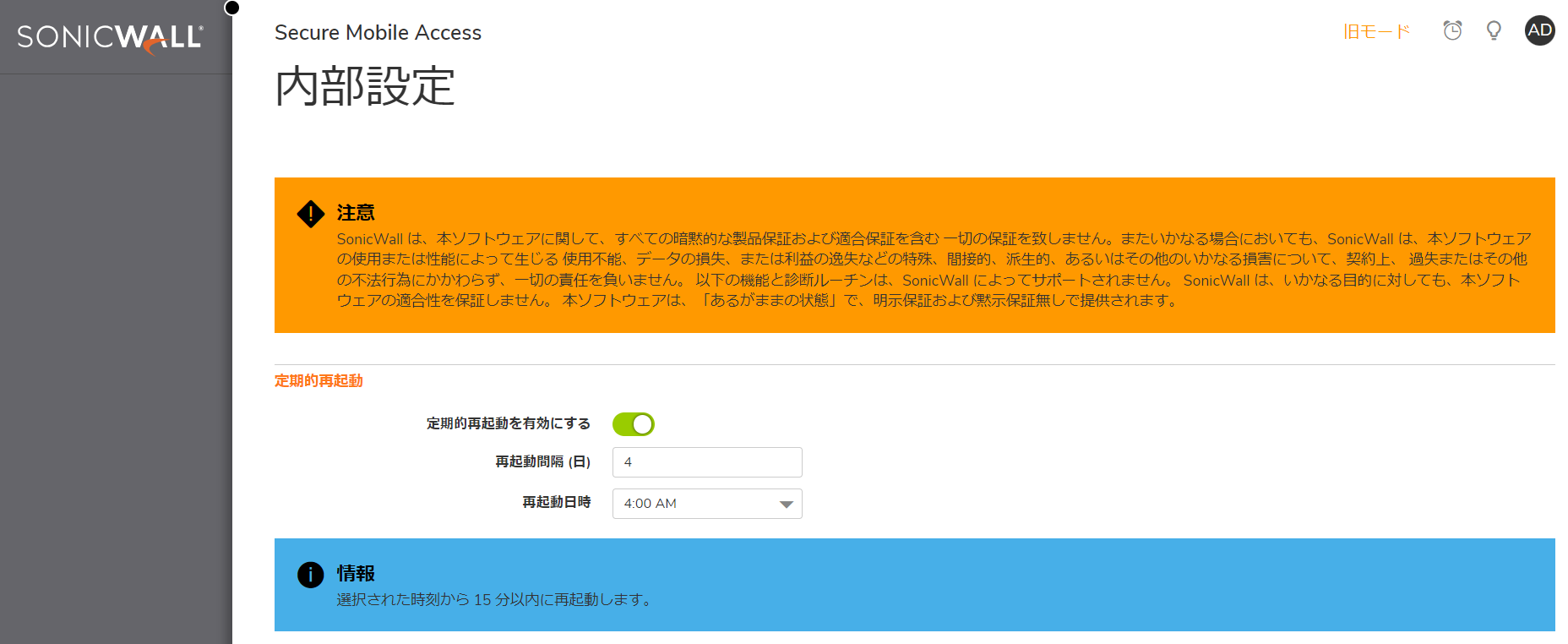Click the sidebar collapse dot handle
Image resolution: width=1568 pixels, height=644 pixels.
pos(231,8)
